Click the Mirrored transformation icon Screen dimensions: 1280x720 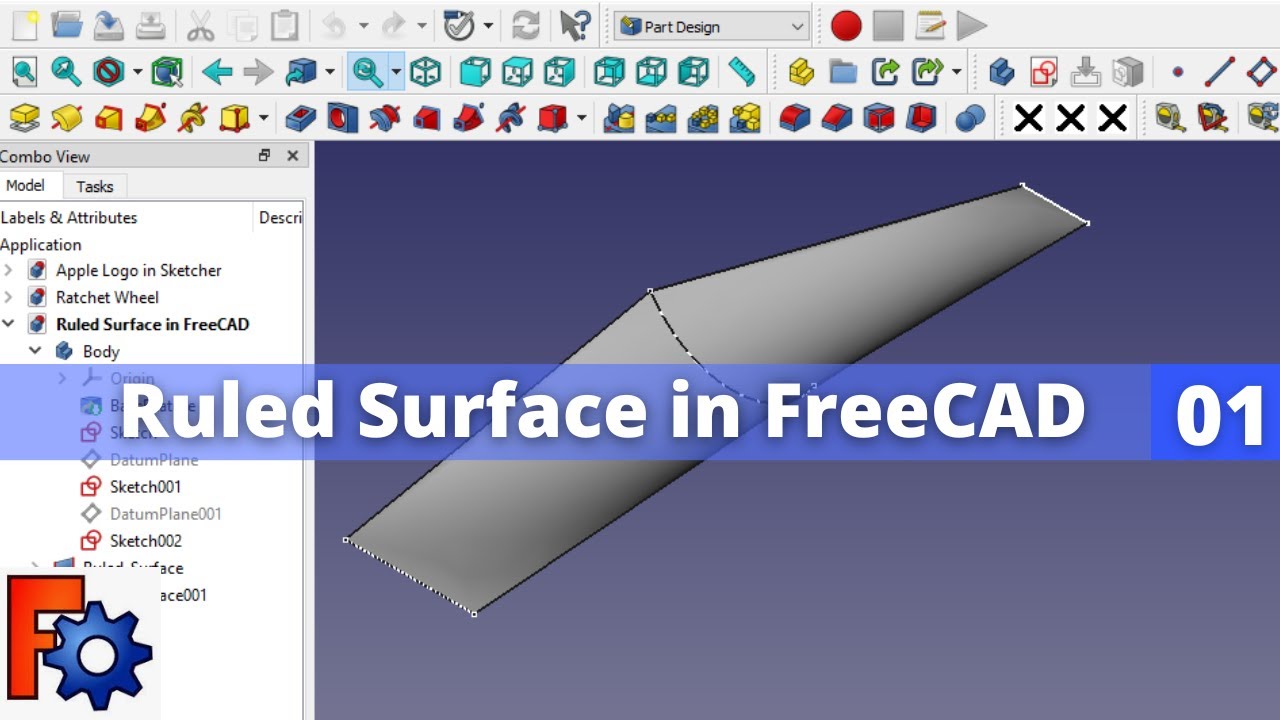[x=620, y=118]
